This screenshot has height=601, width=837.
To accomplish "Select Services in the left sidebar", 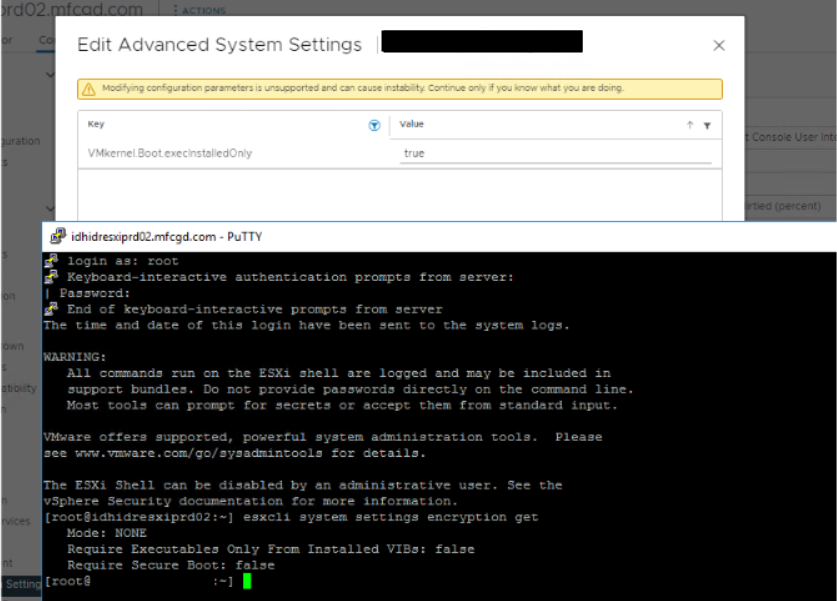I will [14, 522].
